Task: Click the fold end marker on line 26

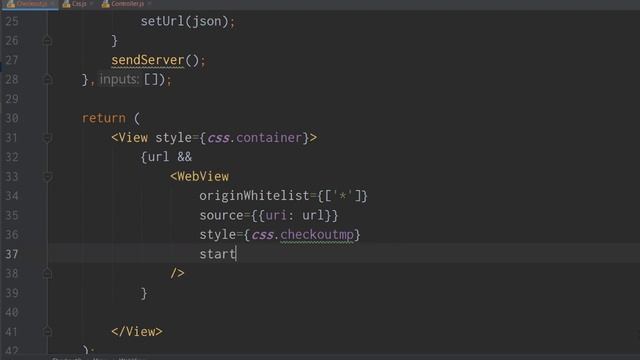Action: (47, 41)
